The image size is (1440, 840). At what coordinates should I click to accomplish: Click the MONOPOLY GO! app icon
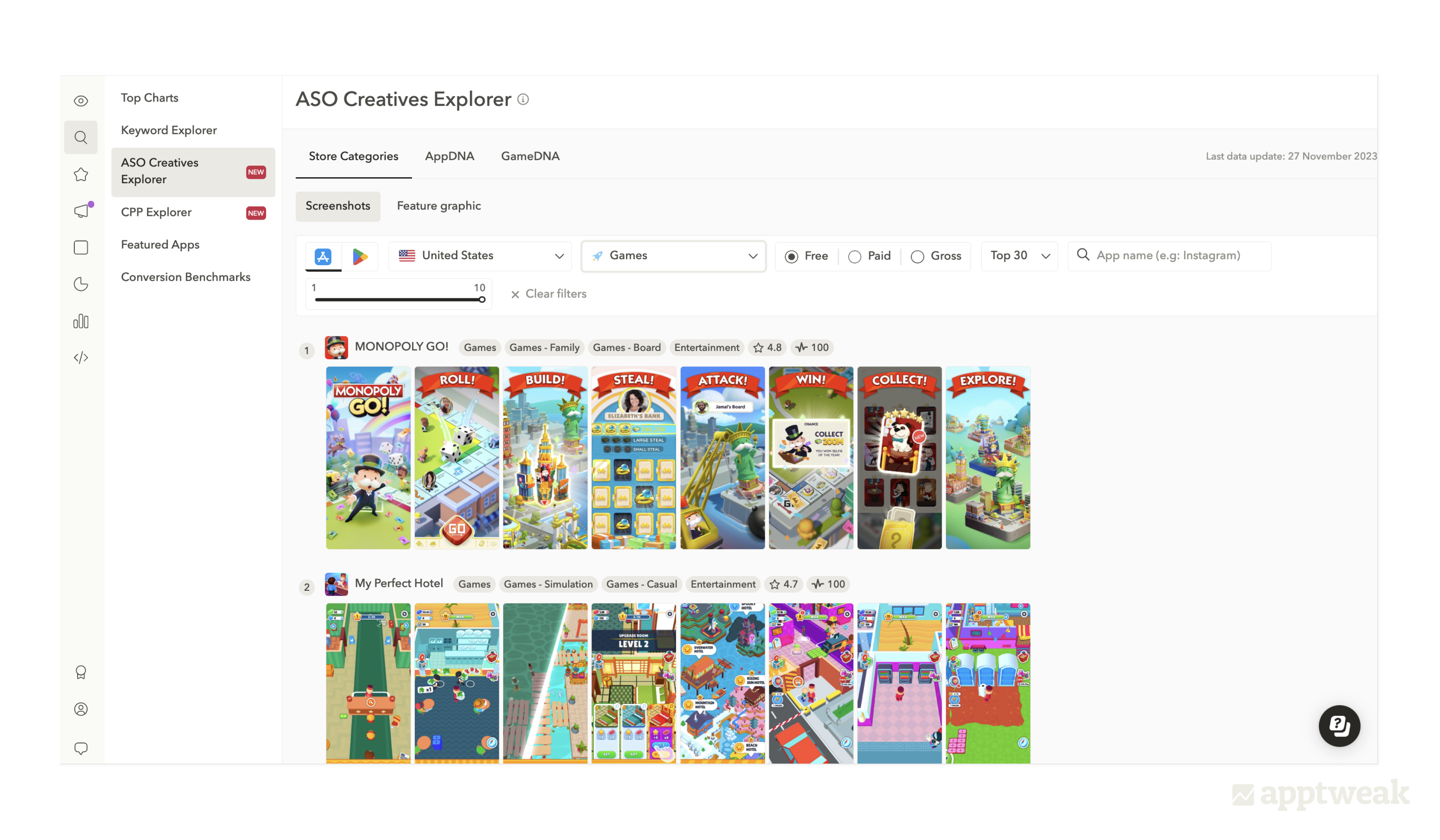(336, 348)
